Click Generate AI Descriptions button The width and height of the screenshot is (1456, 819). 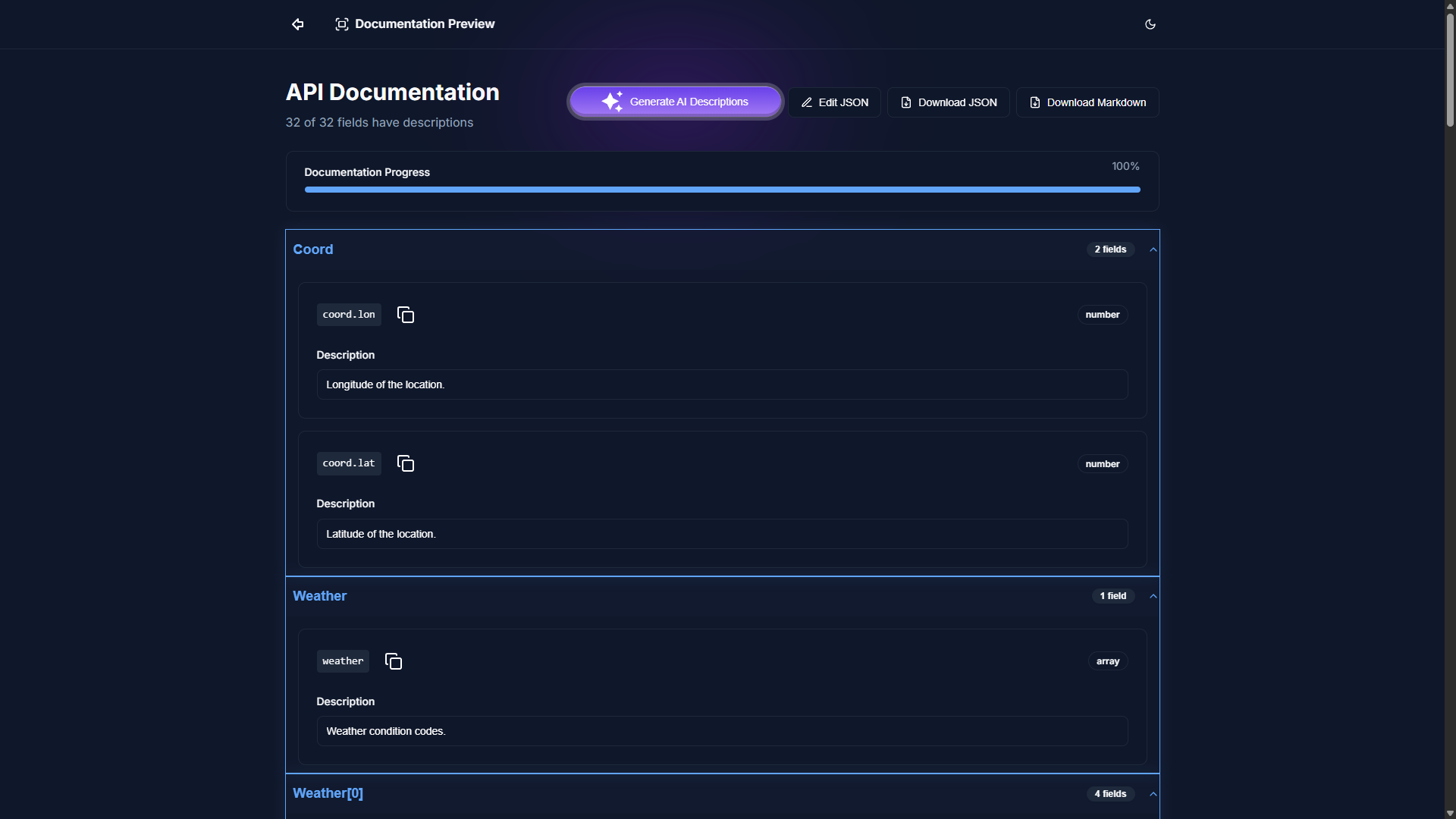point(675,102)
